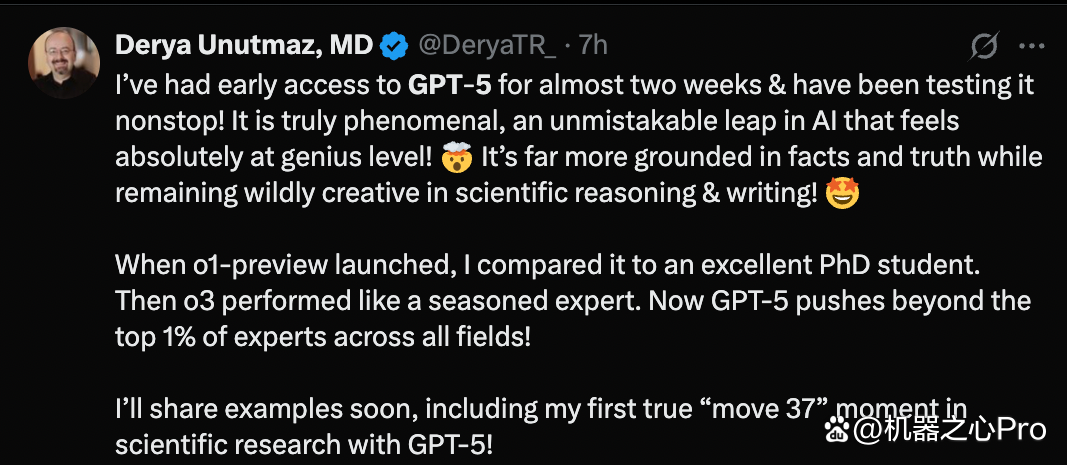This screenshot has width=1068, height=466.
Task: Click the final "scientific research with GPT-5!" line
Action: (x=304, y=445)
